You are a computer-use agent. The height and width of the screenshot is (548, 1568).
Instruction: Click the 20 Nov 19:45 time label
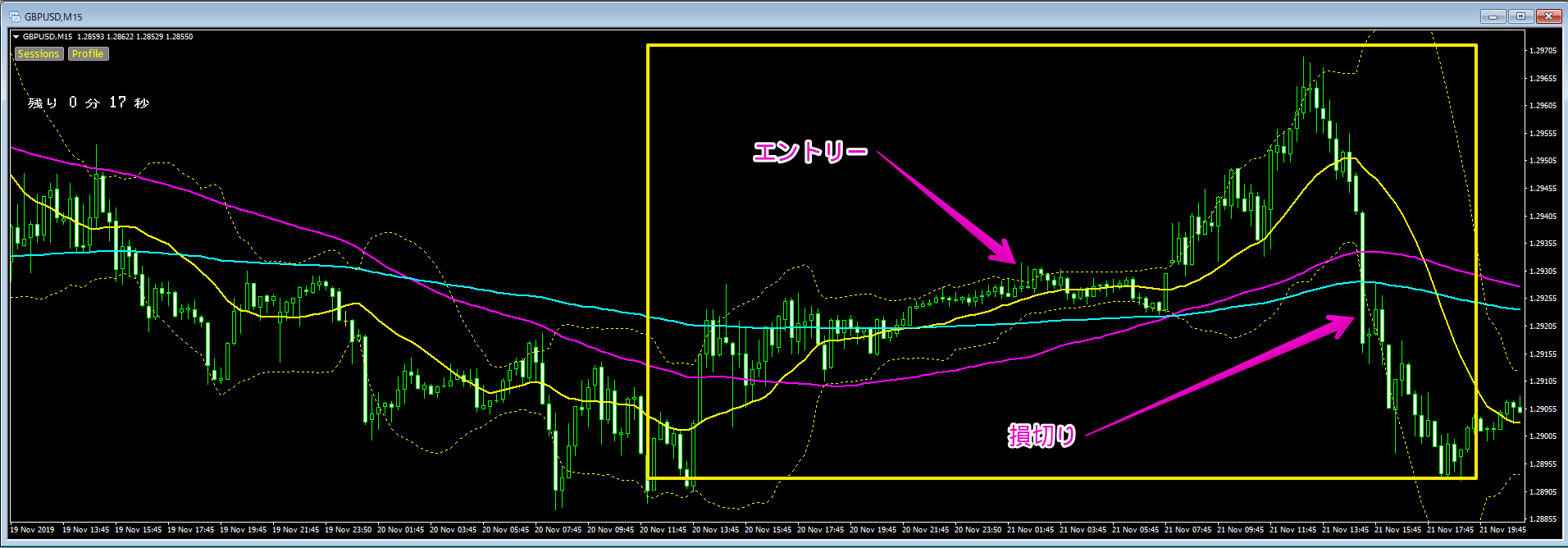pos(873,530)
